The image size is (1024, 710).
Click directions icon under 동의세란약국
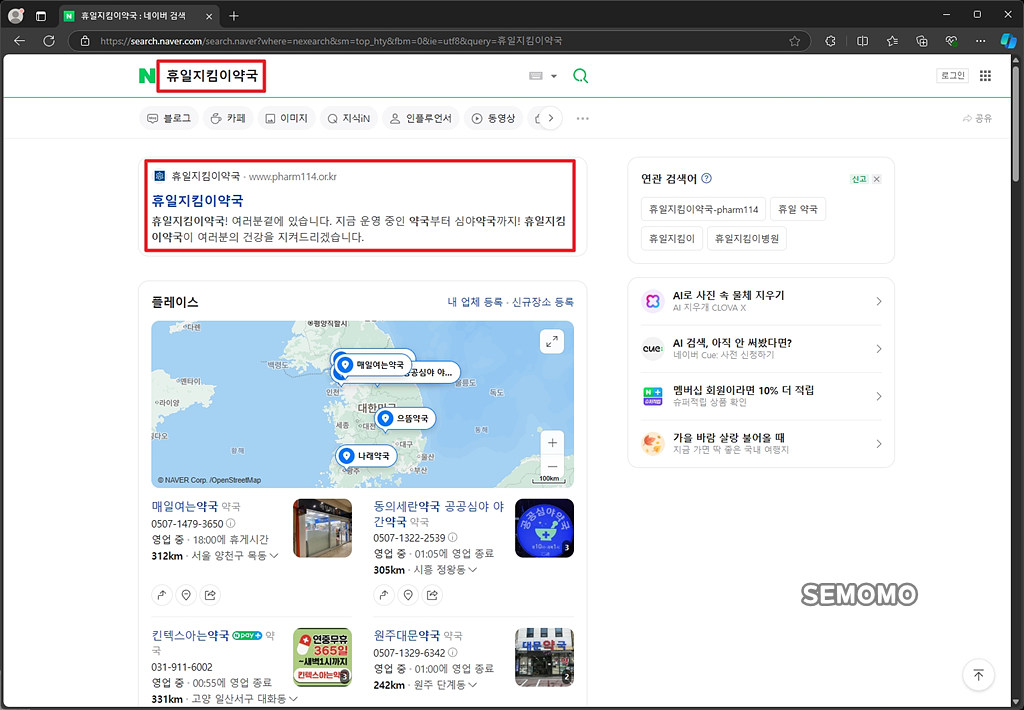pos(384,595)
